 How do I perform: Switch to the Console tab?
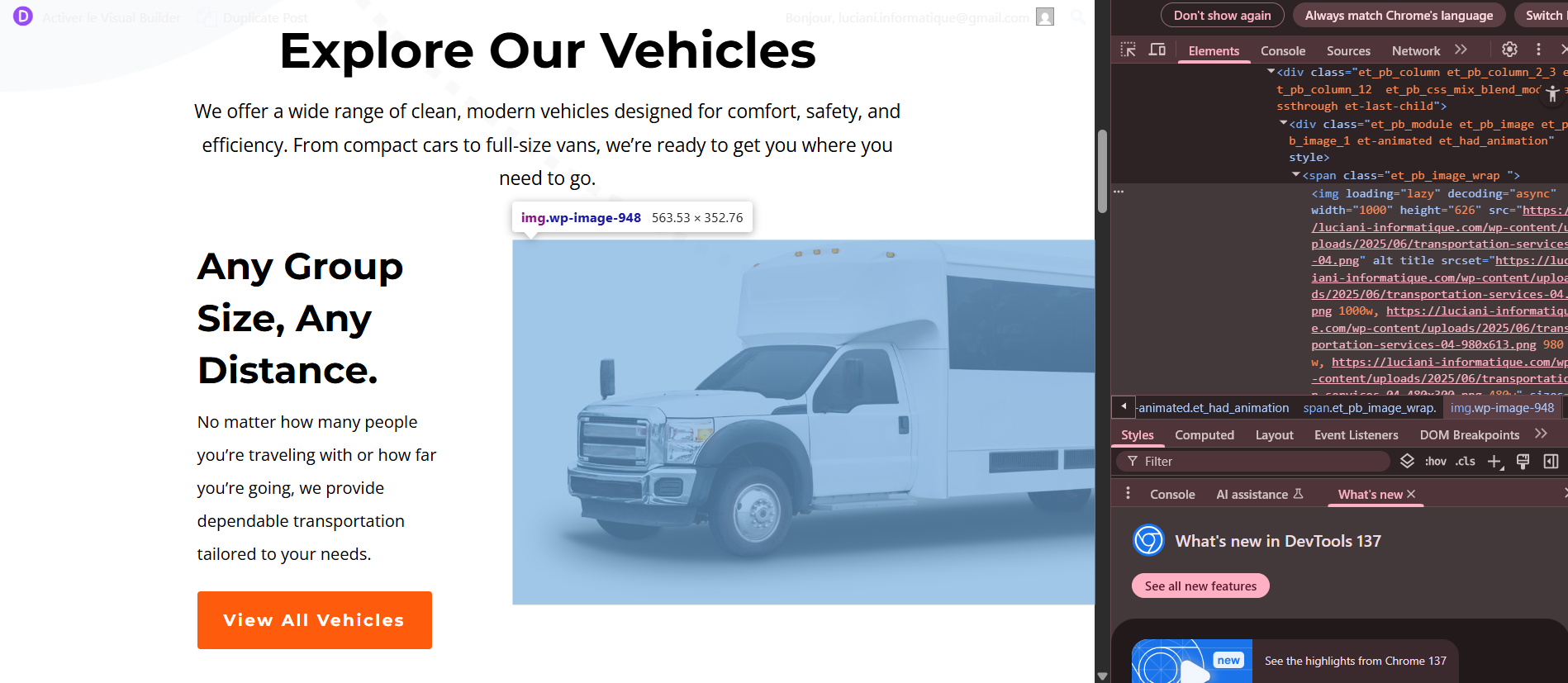tap(1283, 50)
